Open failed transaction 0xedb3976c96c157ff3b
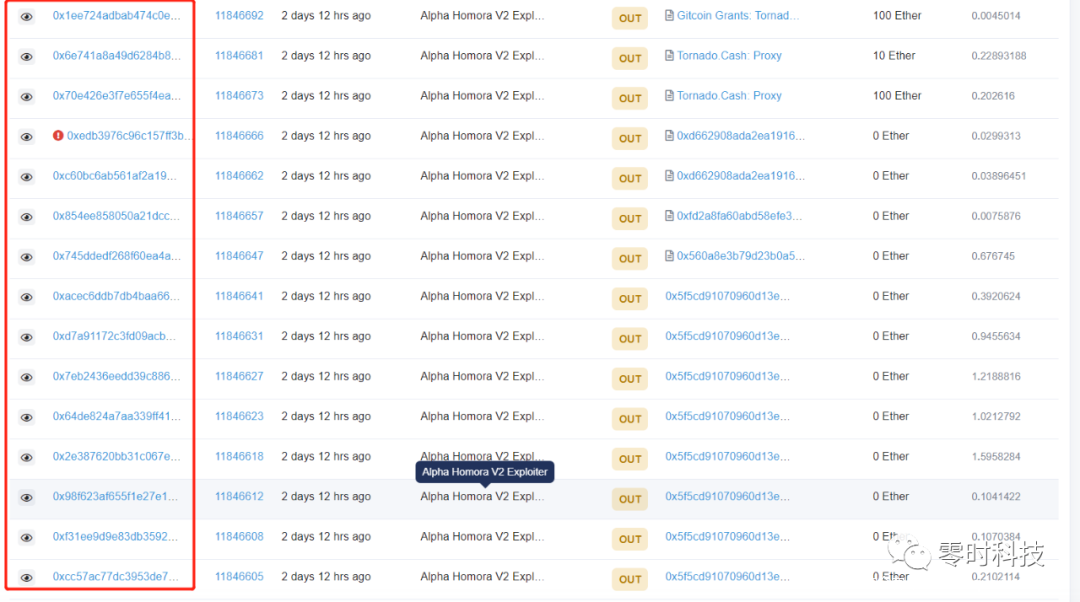This screenshot has width=1080, height=602. pyautogui.click(x=129, y=136)
